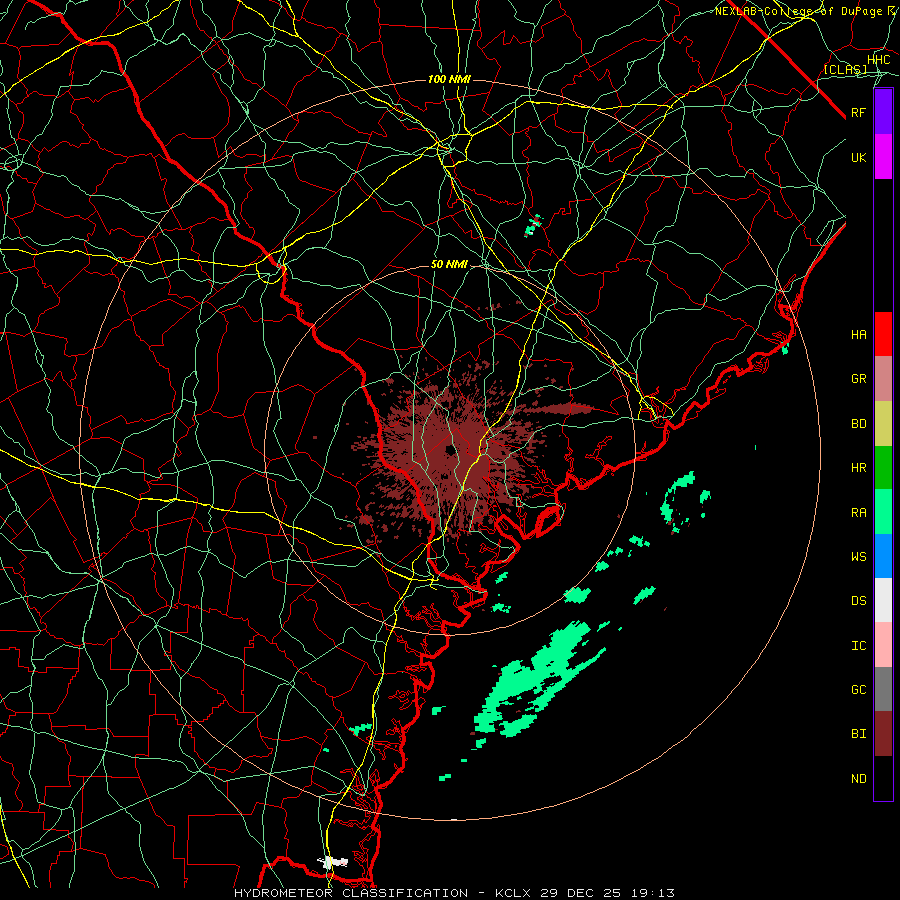Click the white echo patch at bottom

pyautogui.click(x=333, y=862)
